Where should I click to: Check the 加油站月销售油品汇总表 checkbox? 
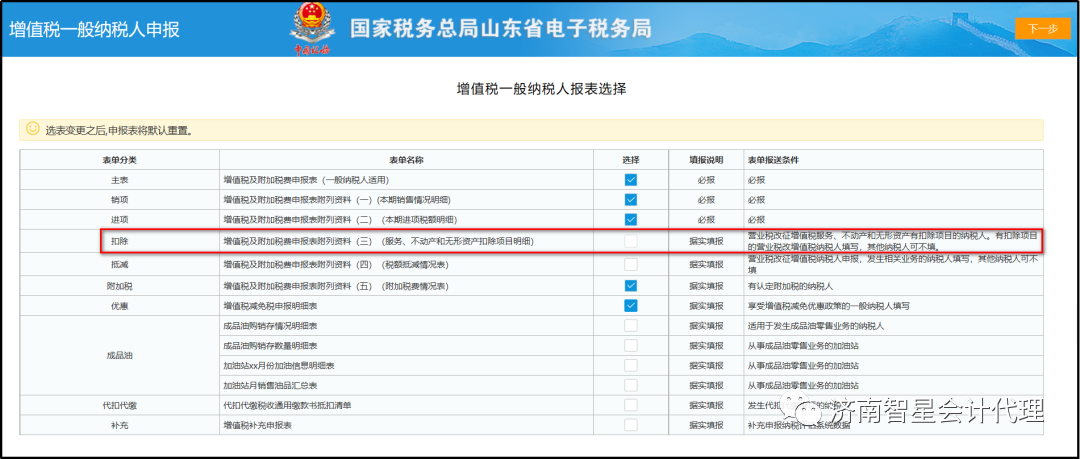pos(631,385)
